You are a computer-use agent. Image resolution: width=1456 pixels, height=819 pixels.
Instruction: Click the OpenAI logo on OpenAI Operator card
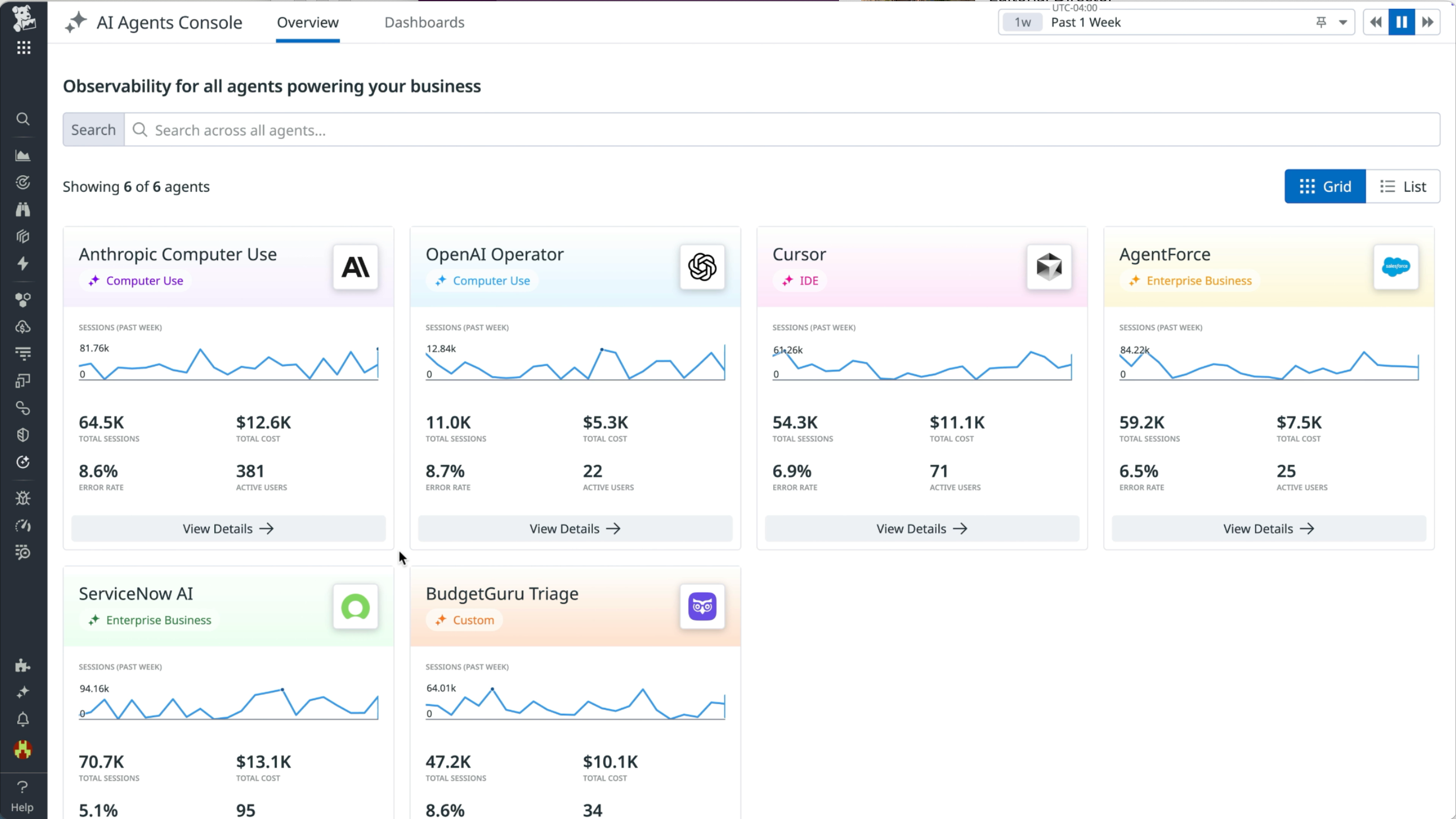(701, 267)
